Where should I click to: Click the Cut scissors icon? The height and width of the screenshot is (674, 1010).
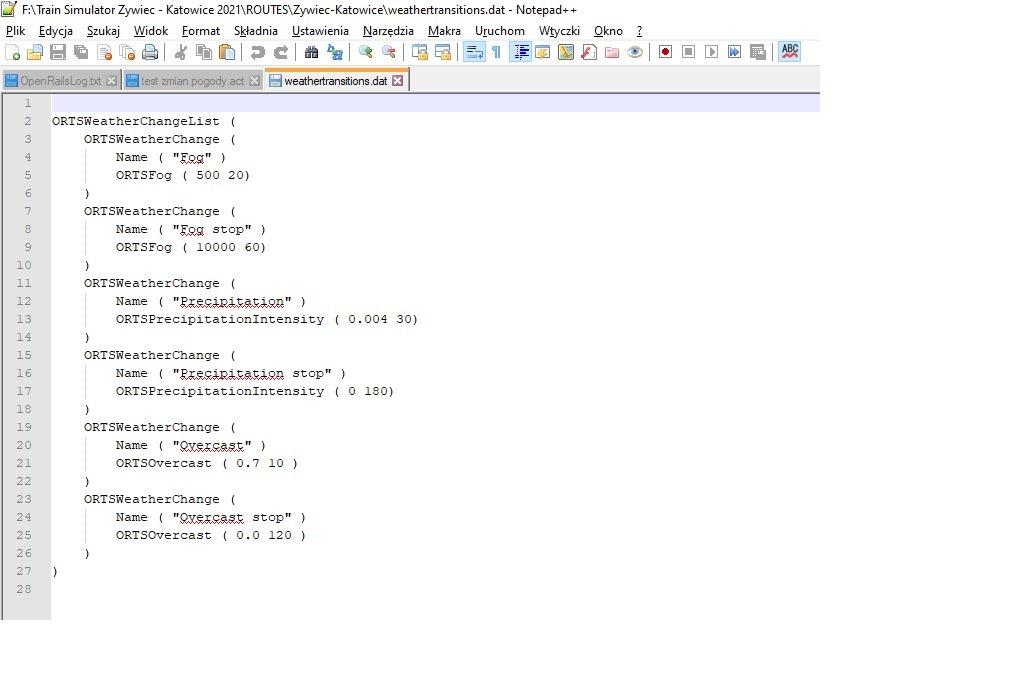pos(181,52)
